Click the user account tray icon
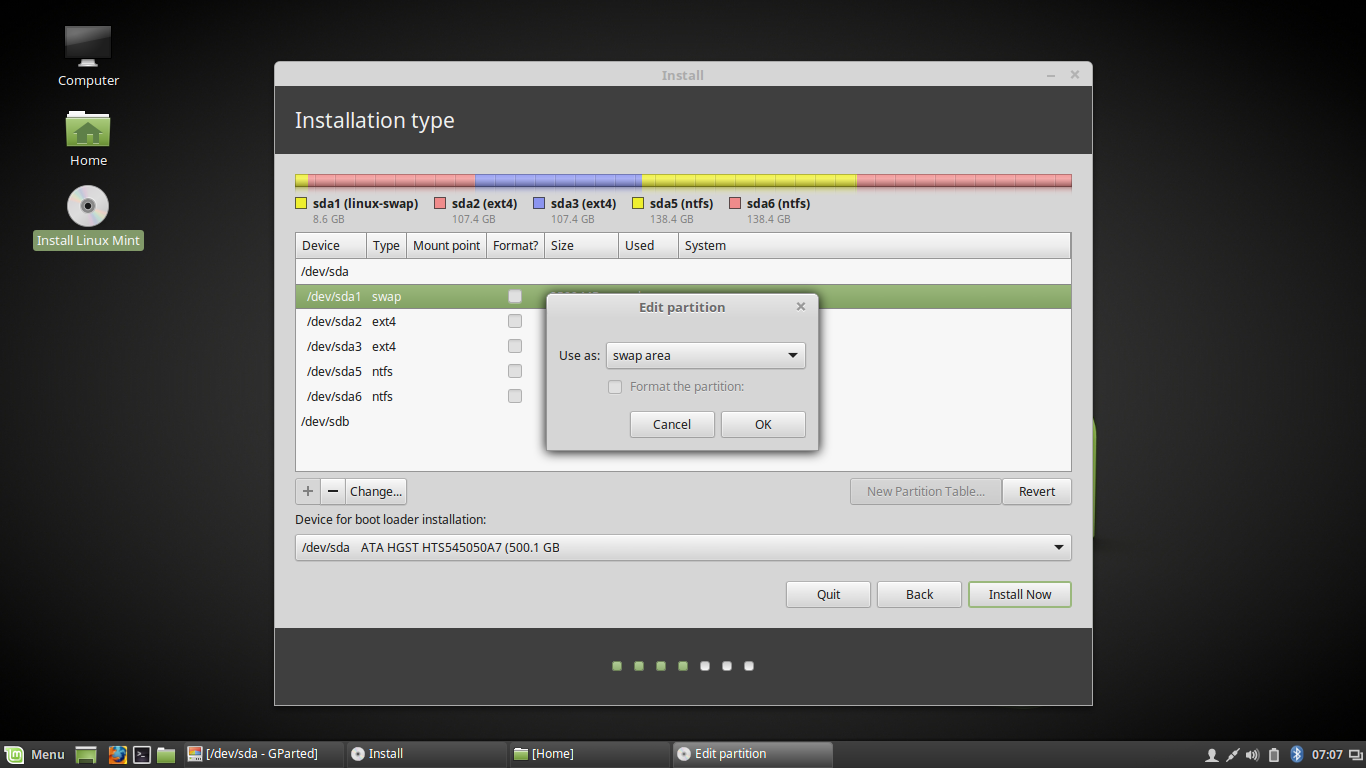 (1211, 754)
